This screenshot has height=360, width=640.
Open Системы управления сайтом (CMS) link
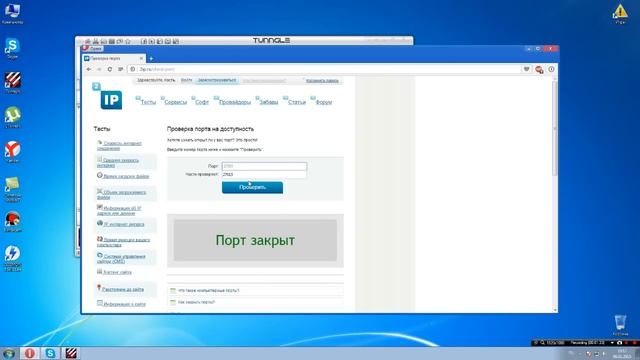click(x=122, y=259)
